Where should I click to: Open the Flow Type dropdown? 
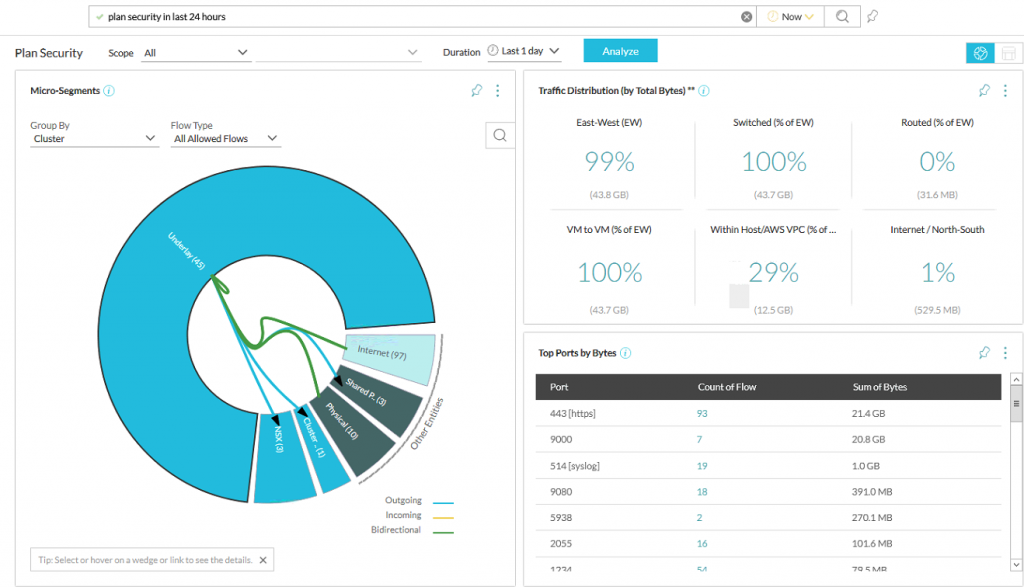click(226, 139)
